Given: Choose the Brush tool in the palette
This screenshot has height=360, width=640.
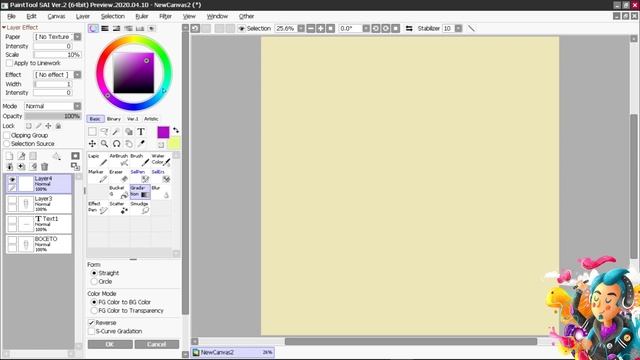Looking at the screenshot, I should [x=140, y=160].
